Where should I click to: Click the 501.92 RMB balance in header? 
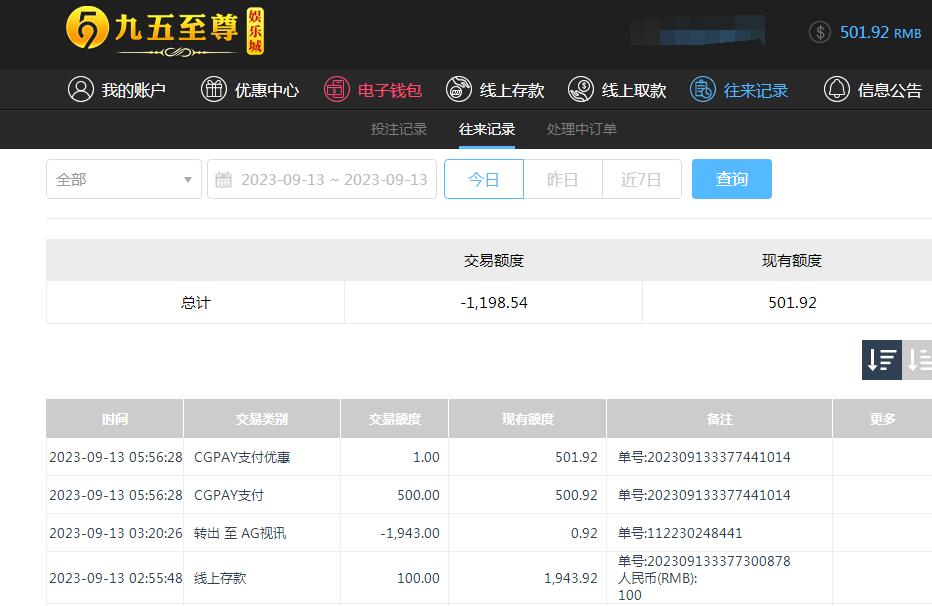click(880, 32)
